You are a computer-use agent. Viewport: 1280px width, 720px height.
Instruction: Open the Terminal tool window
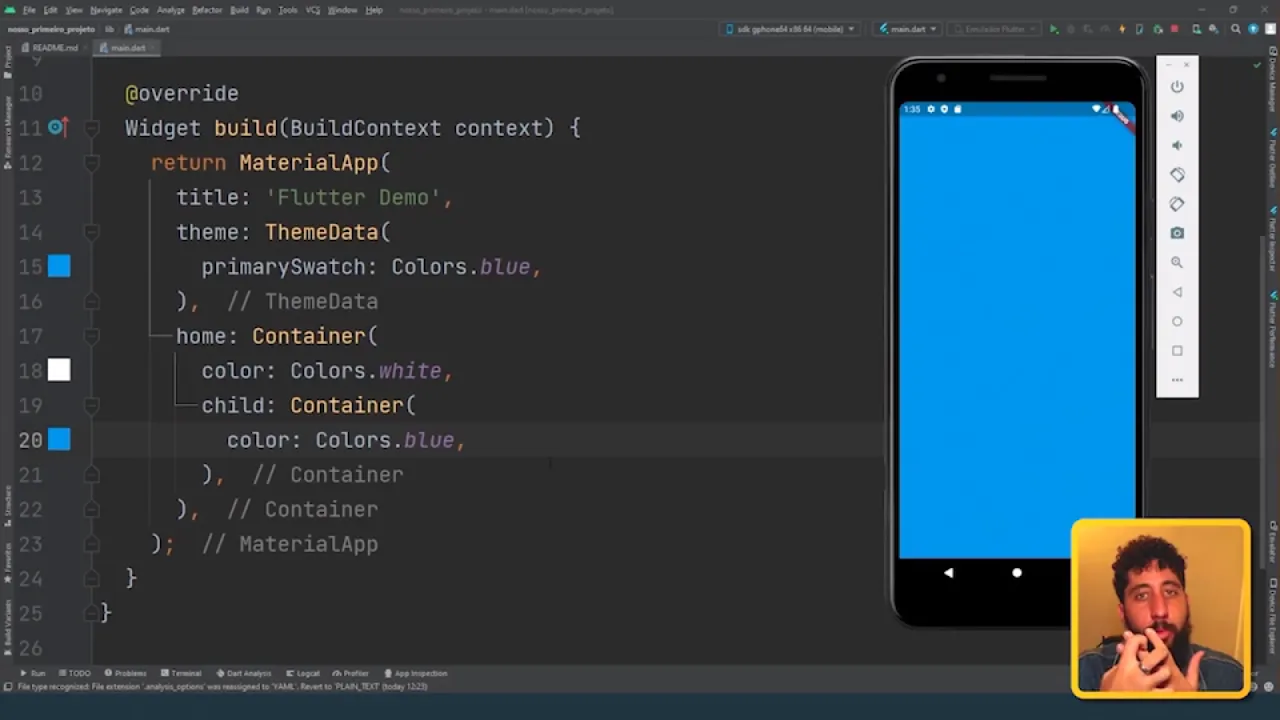coord(181,673)
